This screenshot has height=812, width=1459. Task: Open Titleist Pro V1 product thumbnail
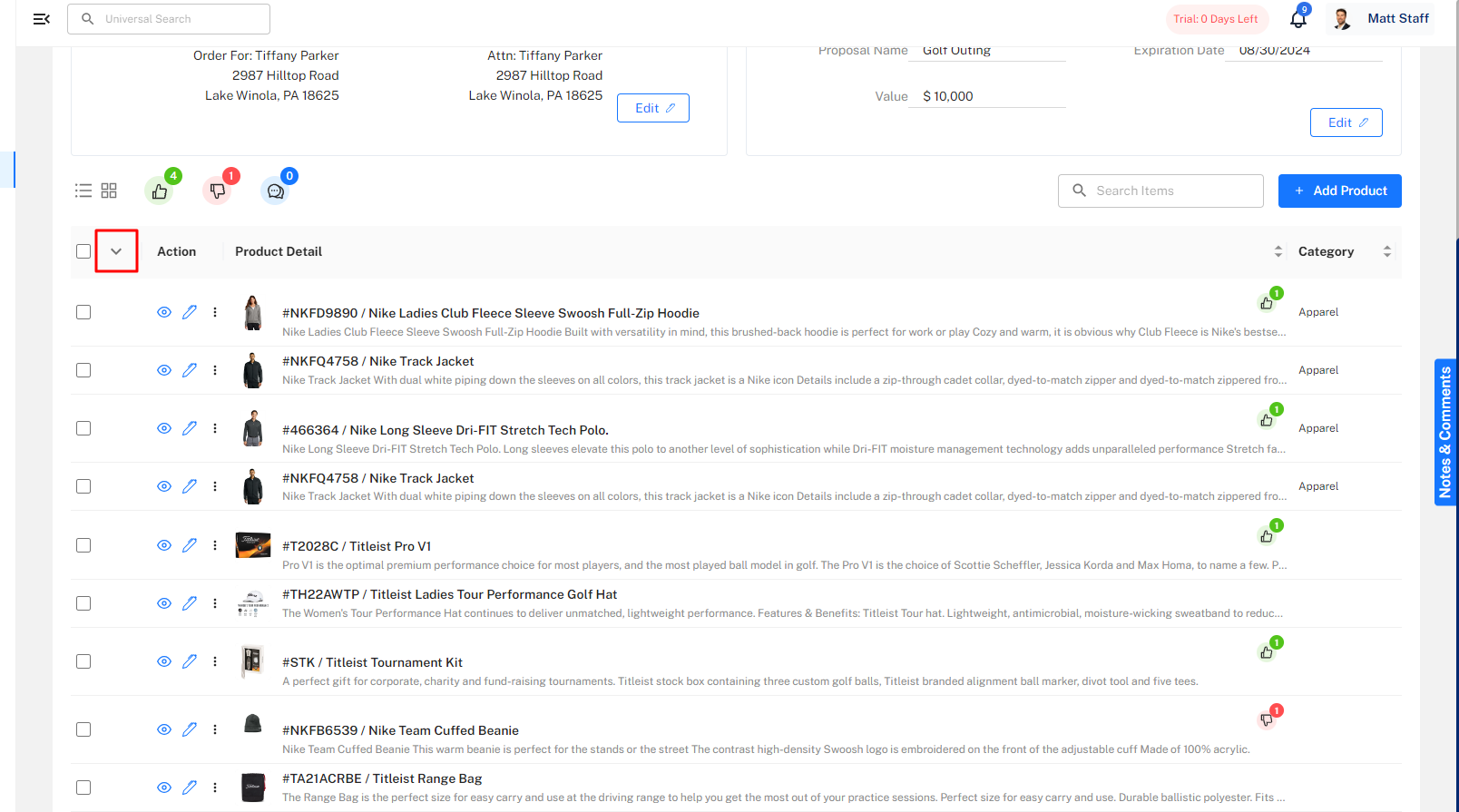pyautogui.click(x=253, y=544)
